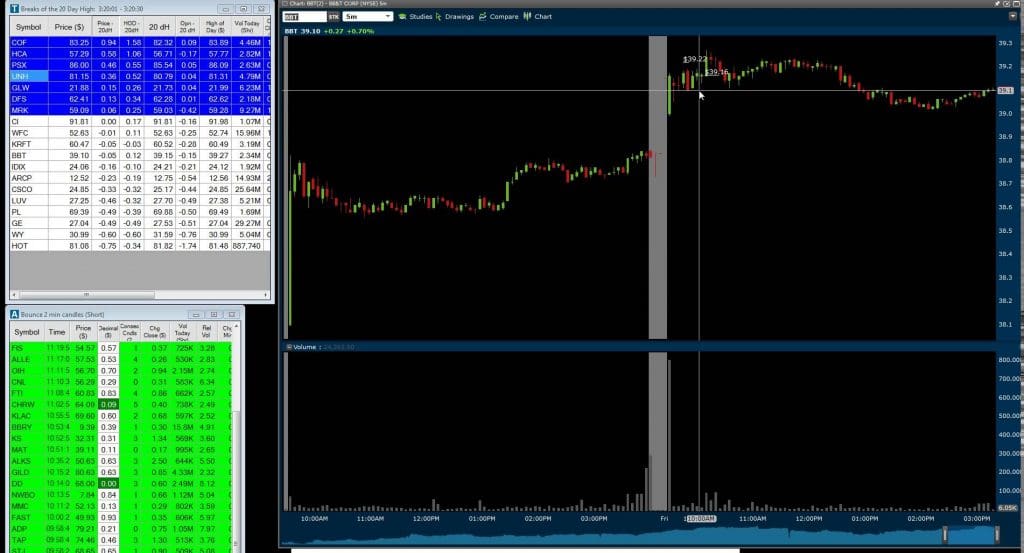Click the BBT symbol input field

[x=305, y=16]
